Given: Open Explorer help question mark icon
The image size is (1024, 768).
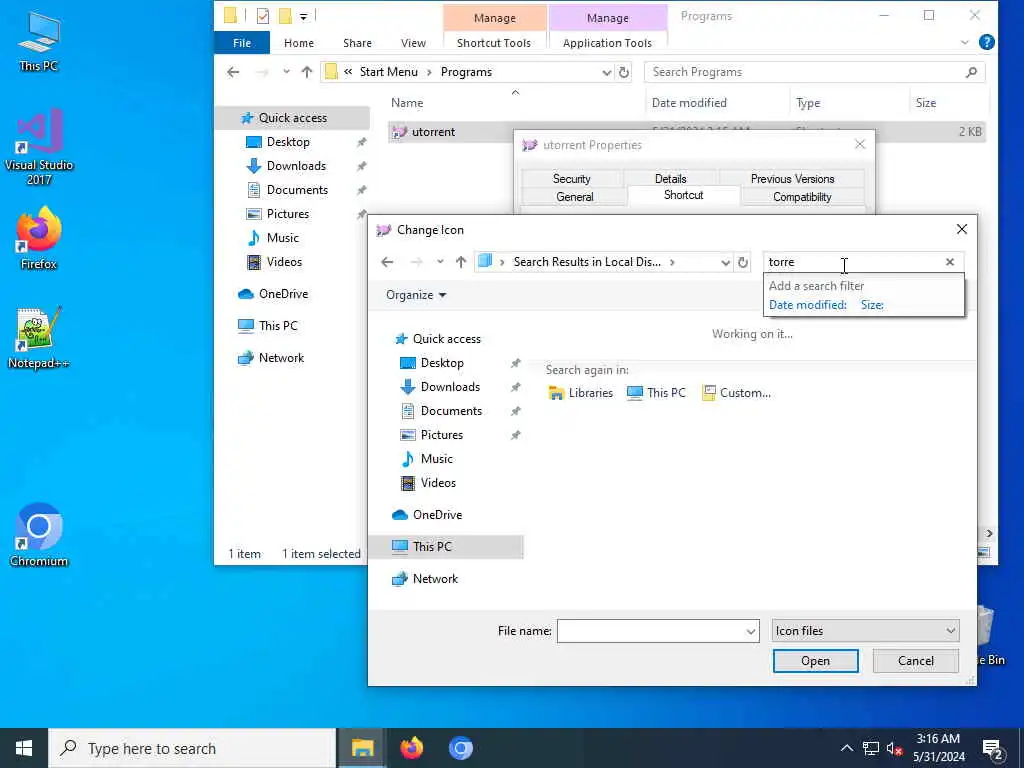Looking at the screenshot, I should tap(986, 42).
